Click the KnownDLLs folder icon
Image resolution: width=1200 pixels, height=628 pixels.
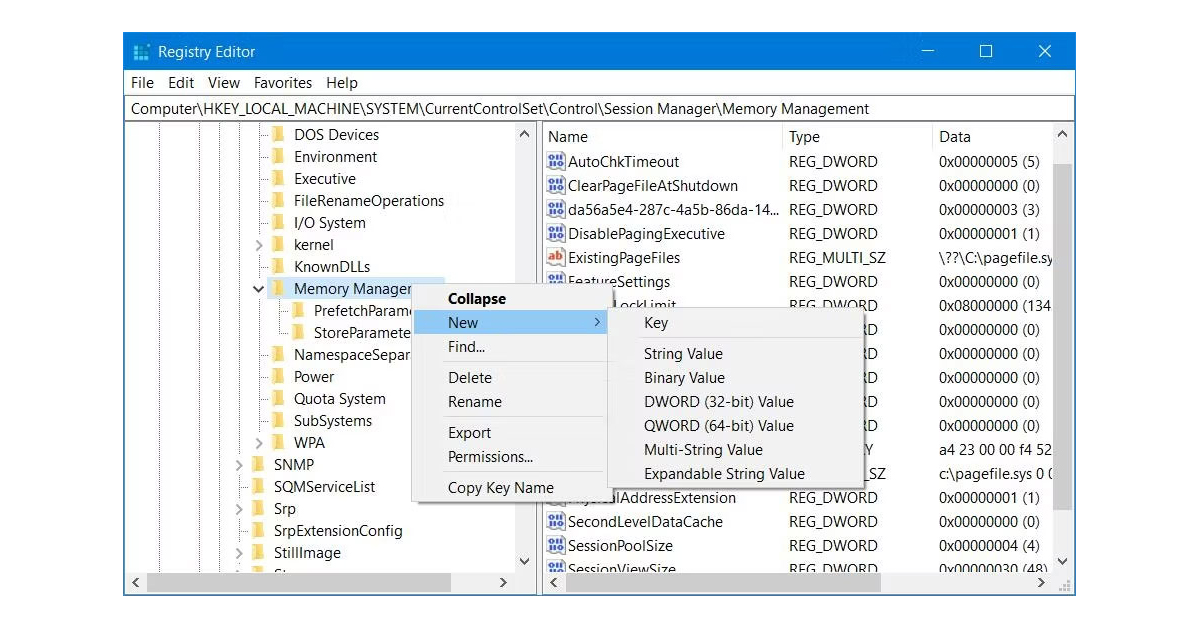[x=281, y=266]
